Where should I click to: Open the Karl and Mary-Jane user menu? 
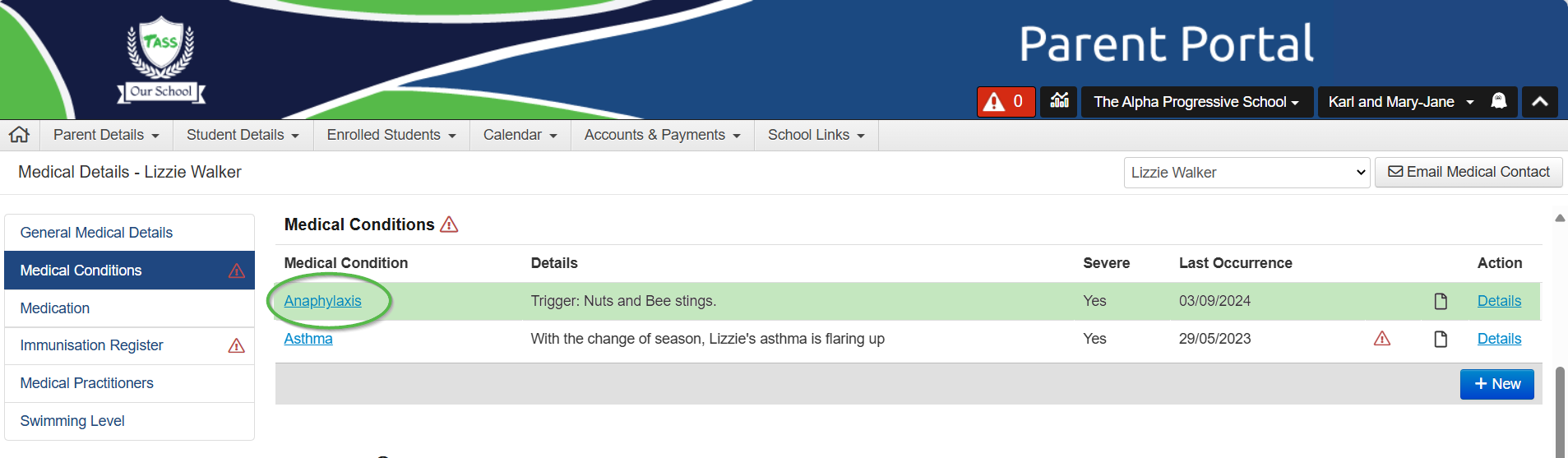coord(1400,102)
